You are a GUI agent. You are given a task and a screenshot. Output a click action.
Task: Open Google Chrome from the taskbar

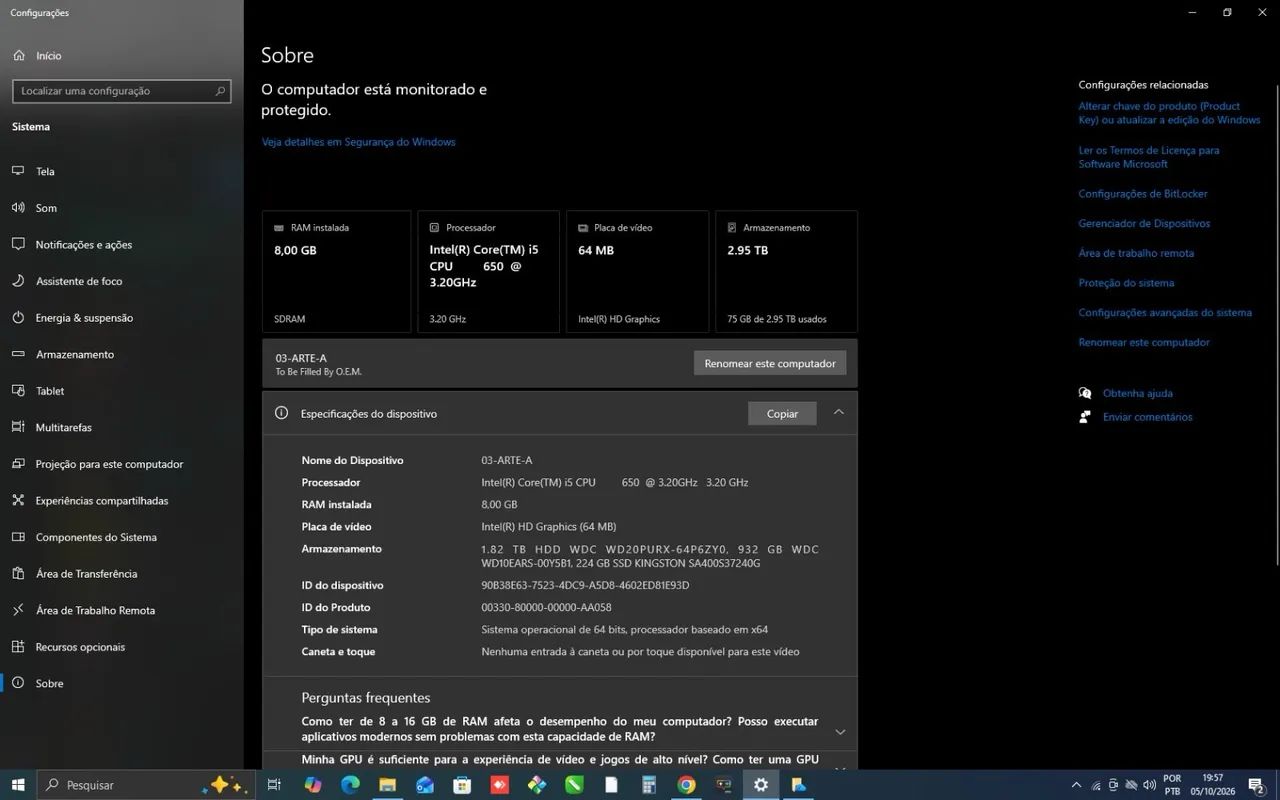click(x=686, y=785)
